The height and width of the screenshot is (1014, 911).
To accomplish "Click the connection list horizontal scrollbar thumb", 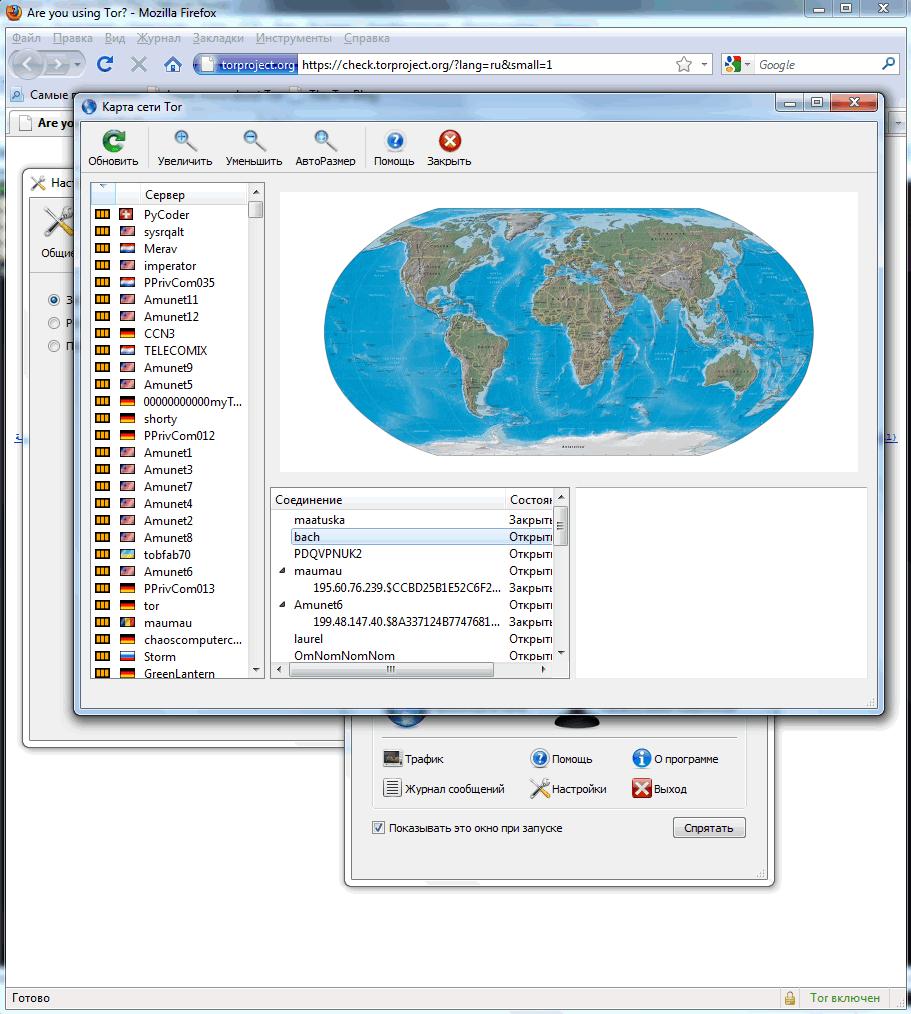I will click(391, 670).
